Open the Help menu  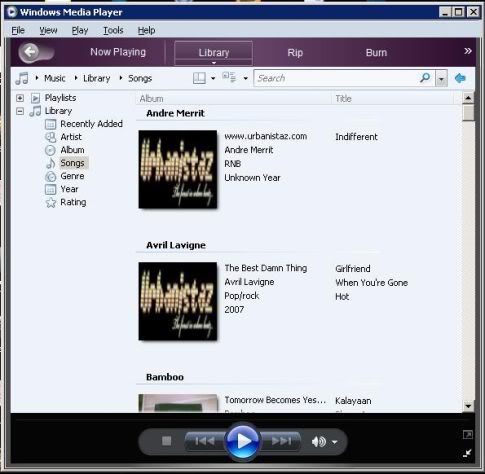pos(146,30)
